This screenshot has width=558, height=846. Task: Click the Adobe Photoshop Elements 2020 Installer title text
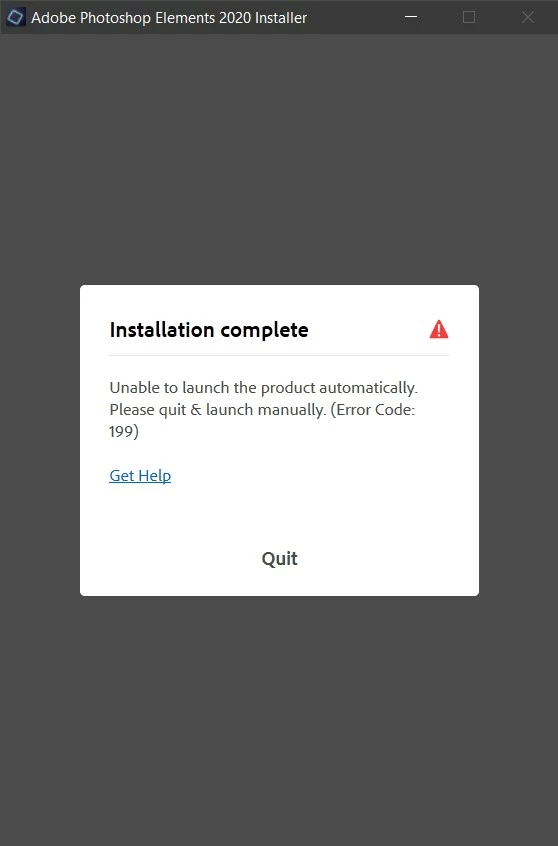169,18
